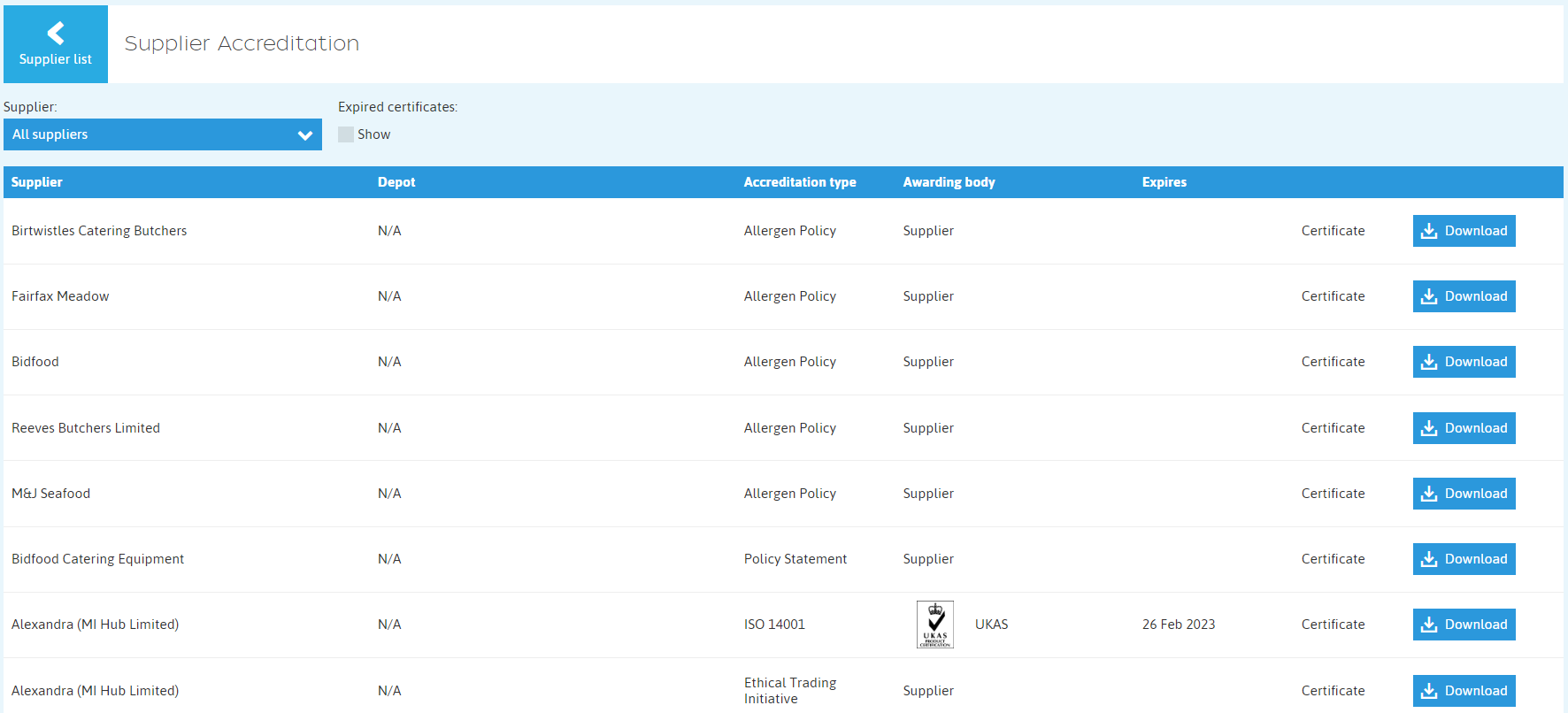Viewport: 1568px width, 713px height.
Task: Select the Fairfax Meadow supplier name
Action: [x=60, y=296]
